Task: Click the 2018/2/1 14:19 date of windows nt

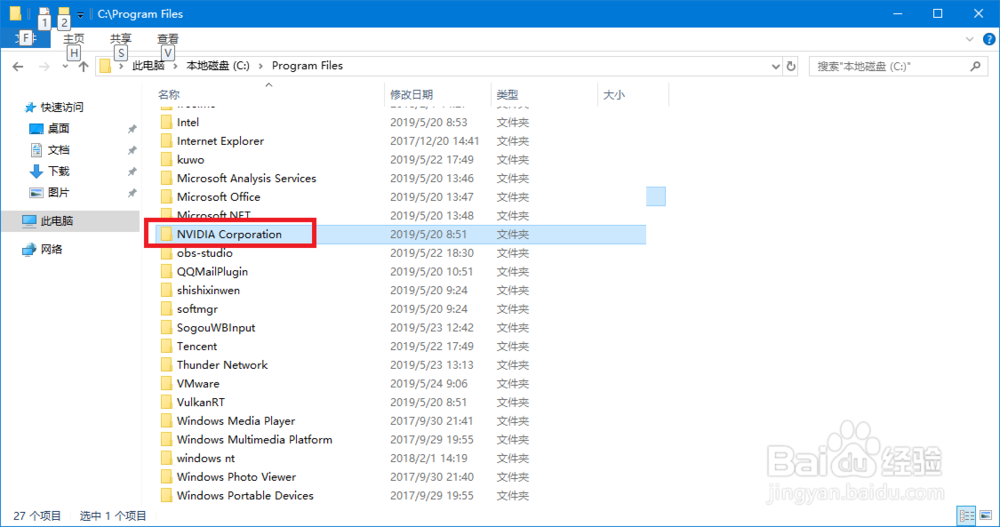Action: click(x=429, y=458)
